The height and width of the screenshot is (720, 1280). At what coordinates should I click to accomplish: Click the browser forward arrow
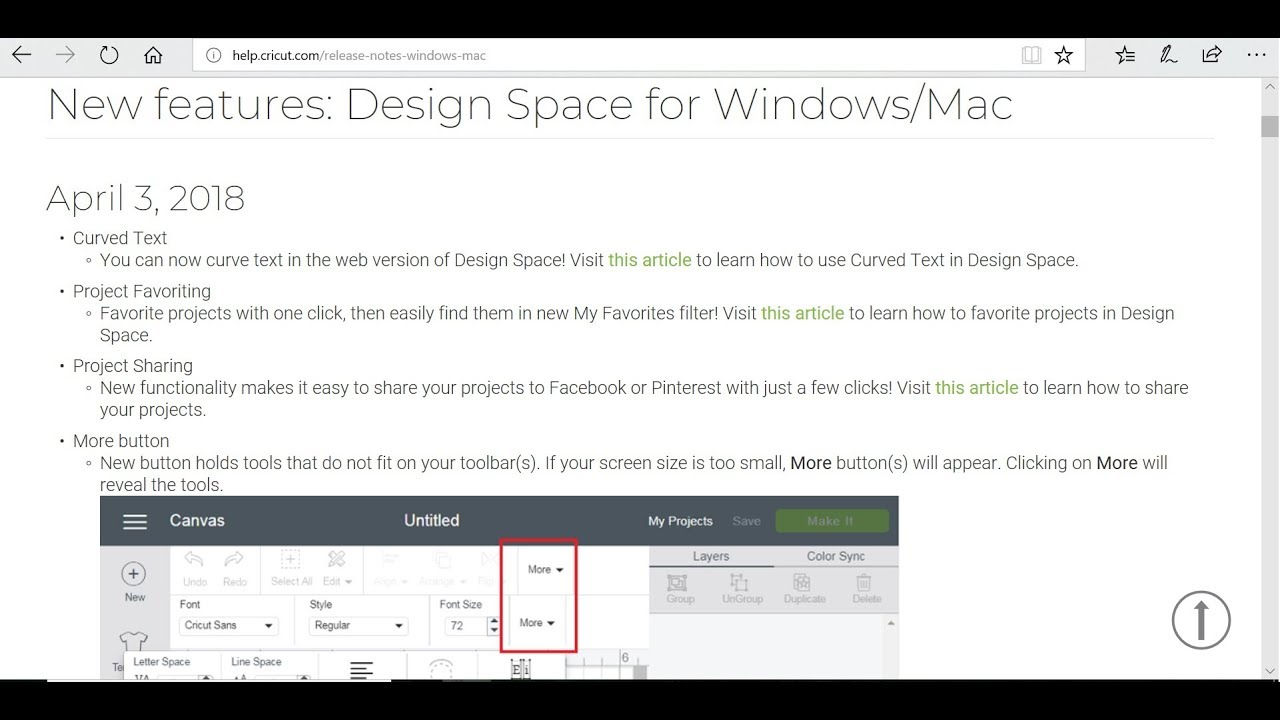click(x=65, y=55)
